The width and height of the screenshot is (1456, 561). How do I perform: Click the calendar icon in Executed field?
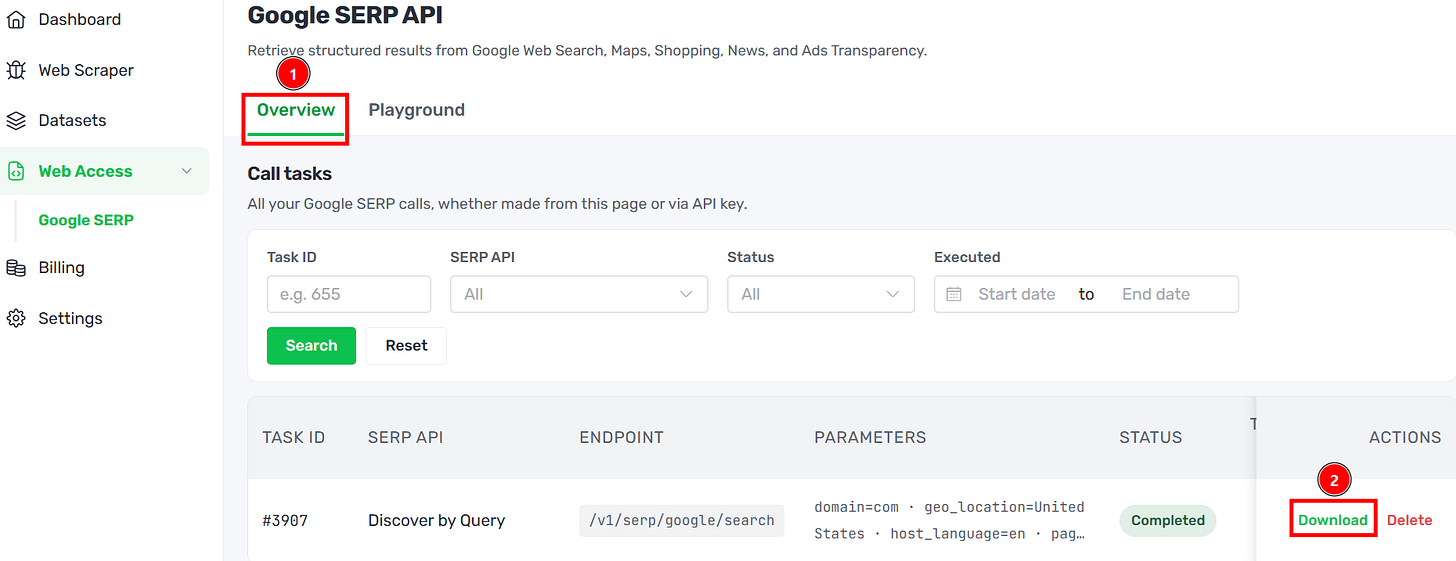[x=954, y=294]
